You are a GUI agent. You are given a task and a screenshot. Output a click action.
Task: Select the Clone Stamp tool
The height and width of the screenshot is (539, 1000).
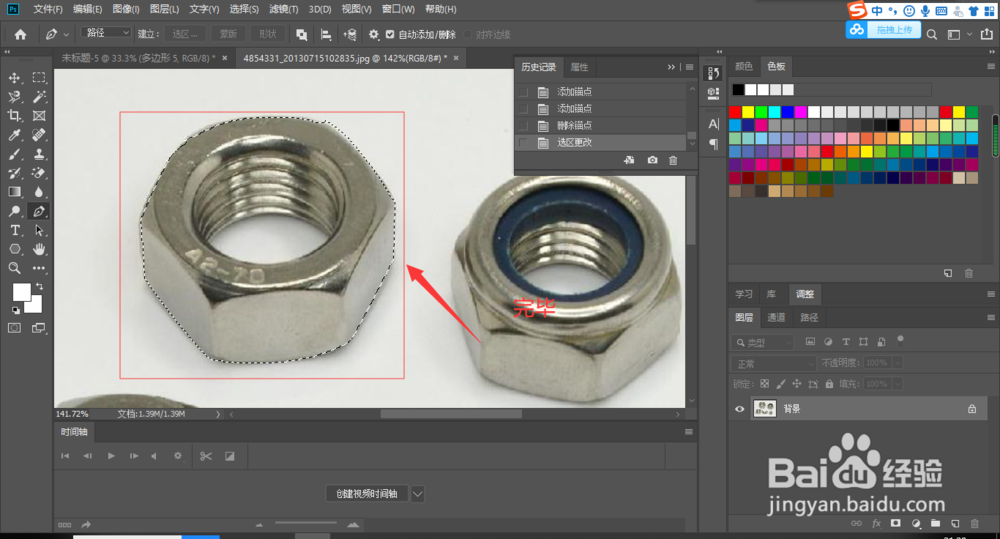[x=39, y=154]
